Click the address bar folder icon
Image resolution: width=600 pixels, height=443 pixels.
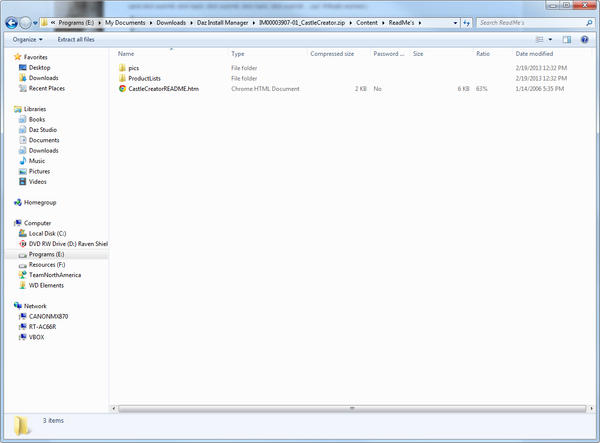[44, 23]
